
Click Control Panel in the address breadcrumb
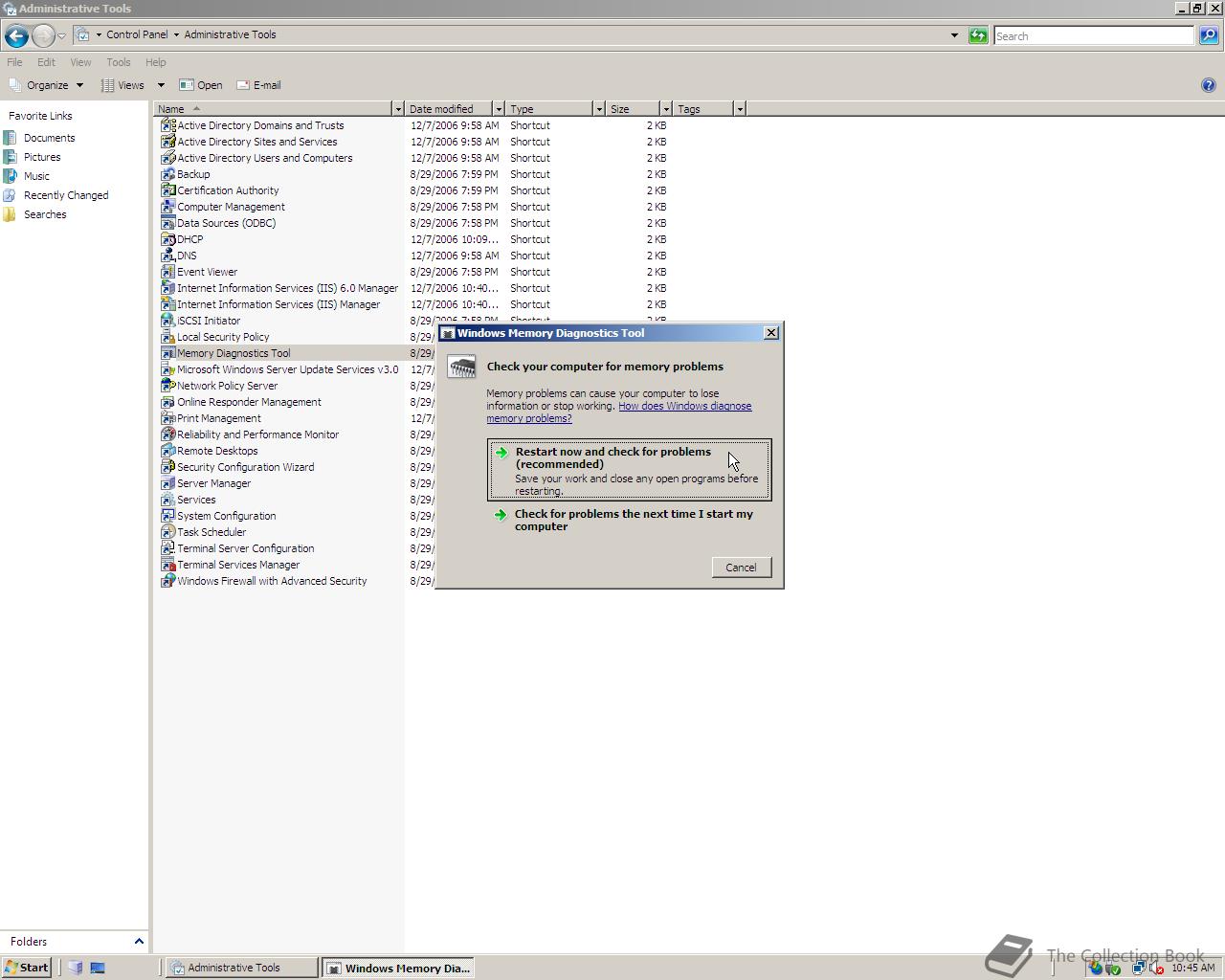137,34
